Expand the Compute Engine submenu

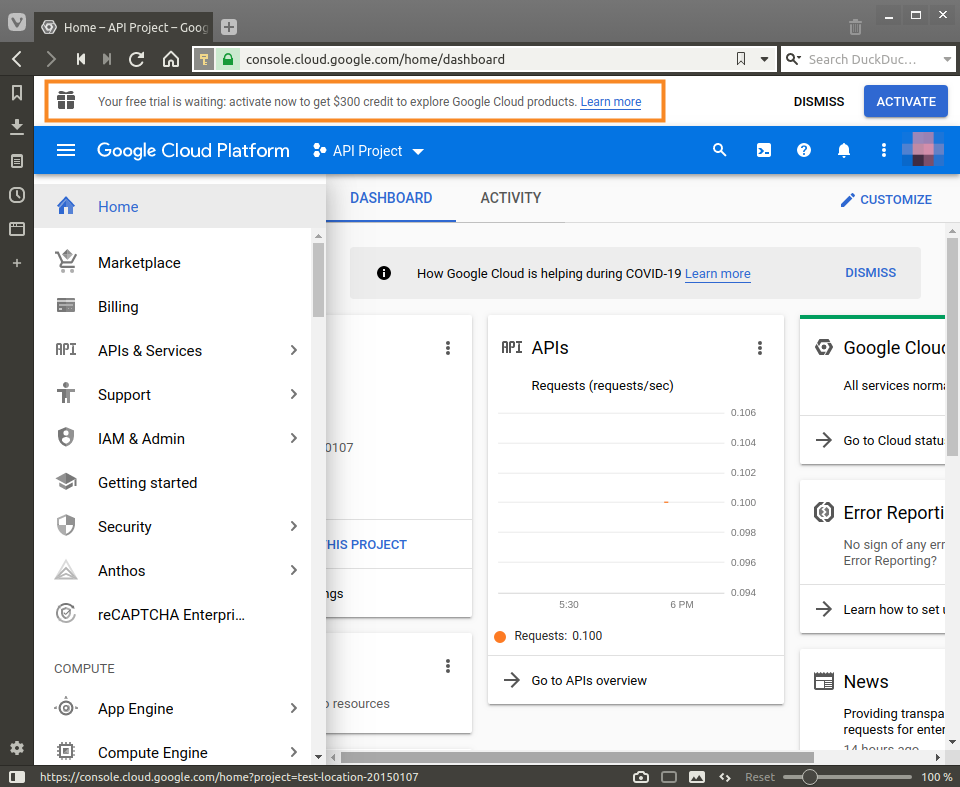click(294, 752)
